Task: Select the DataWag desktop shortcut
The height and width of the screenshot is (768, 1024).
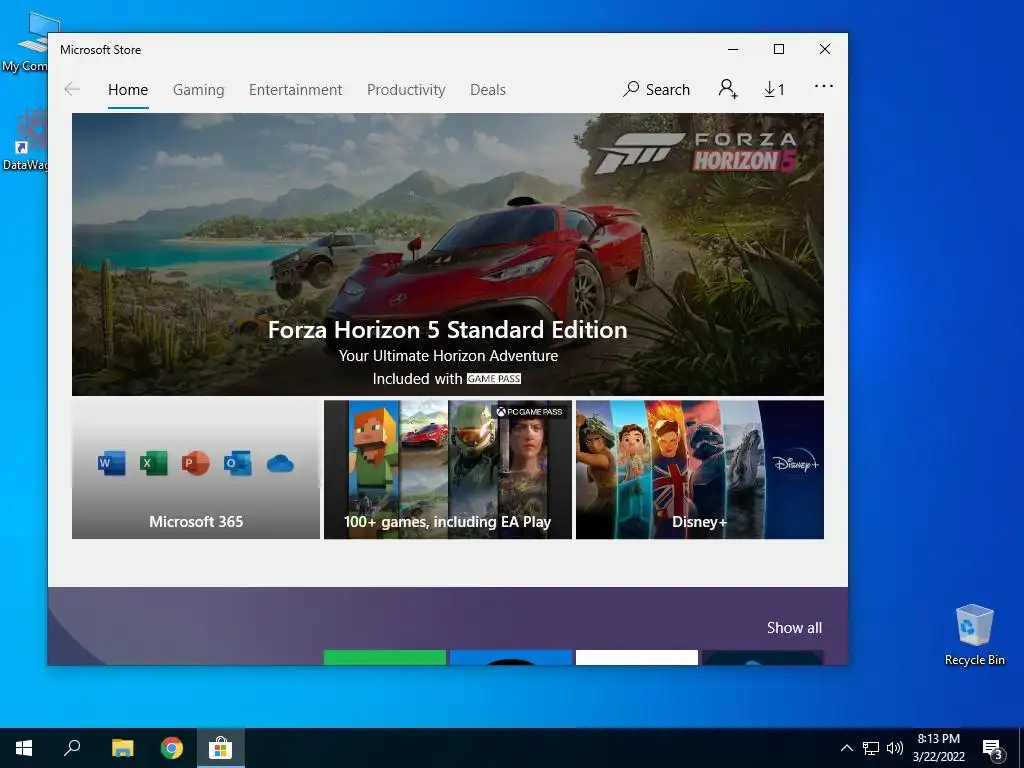Action: [25, 140]
